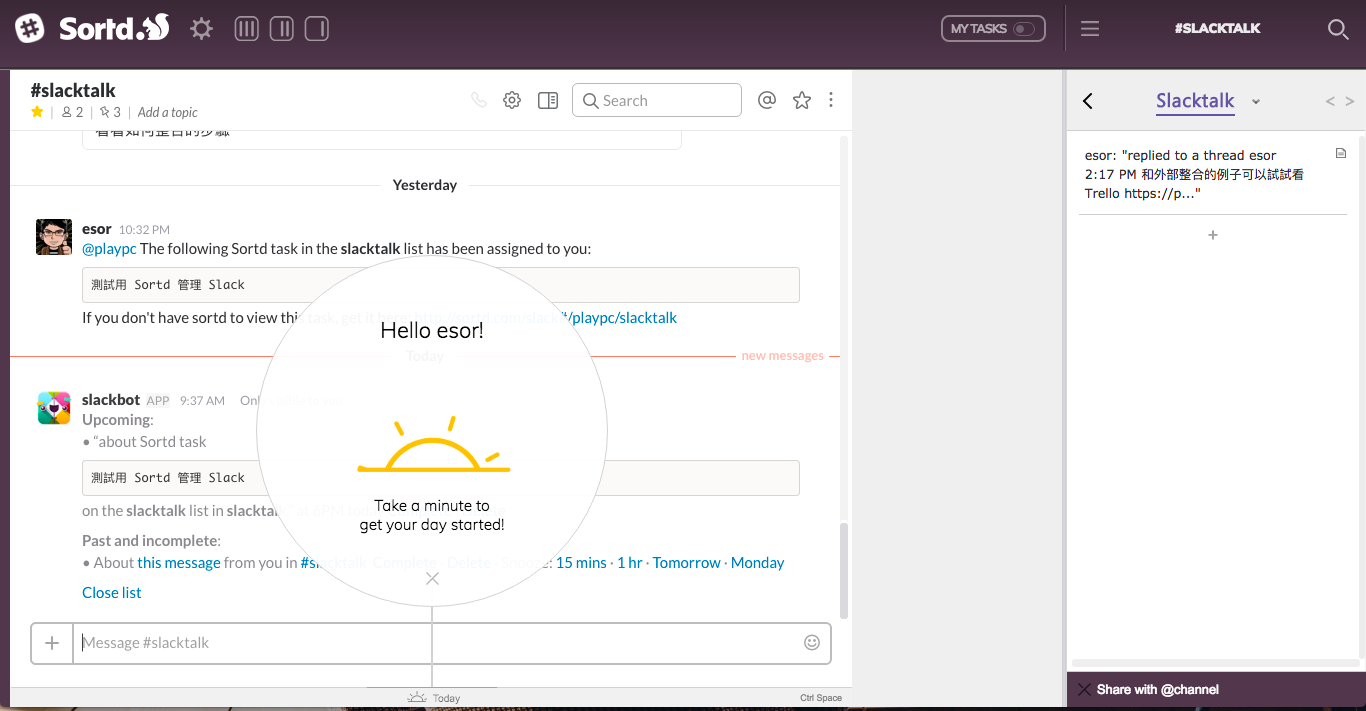Click the plus attach button by message box
The image size is (1366, 711).
(52, 643)
